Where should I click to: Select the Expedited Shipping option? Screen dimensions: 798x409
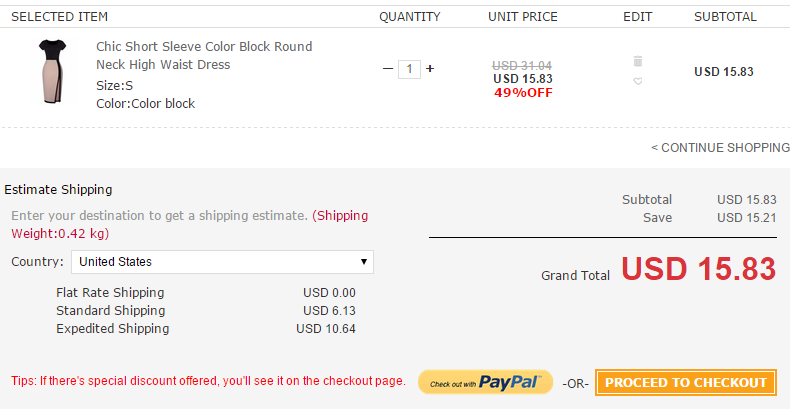113,329
